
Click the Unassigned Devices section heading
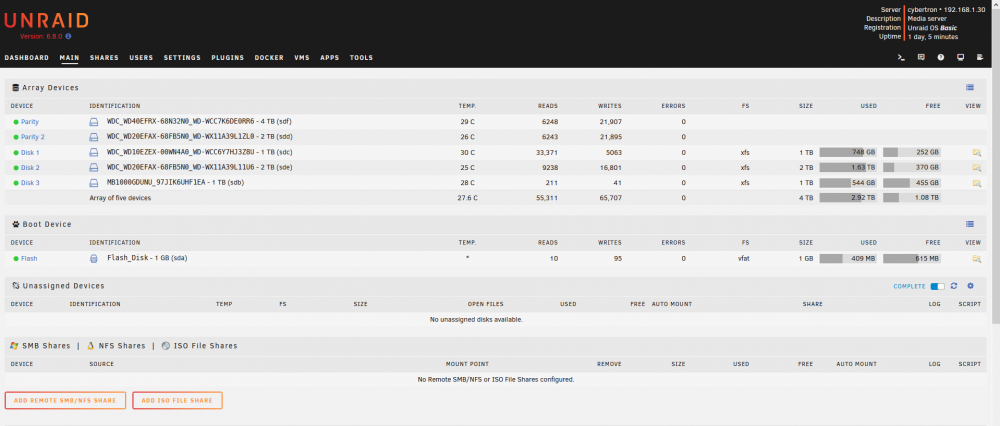pyautogui.click(x=63, y=286)
